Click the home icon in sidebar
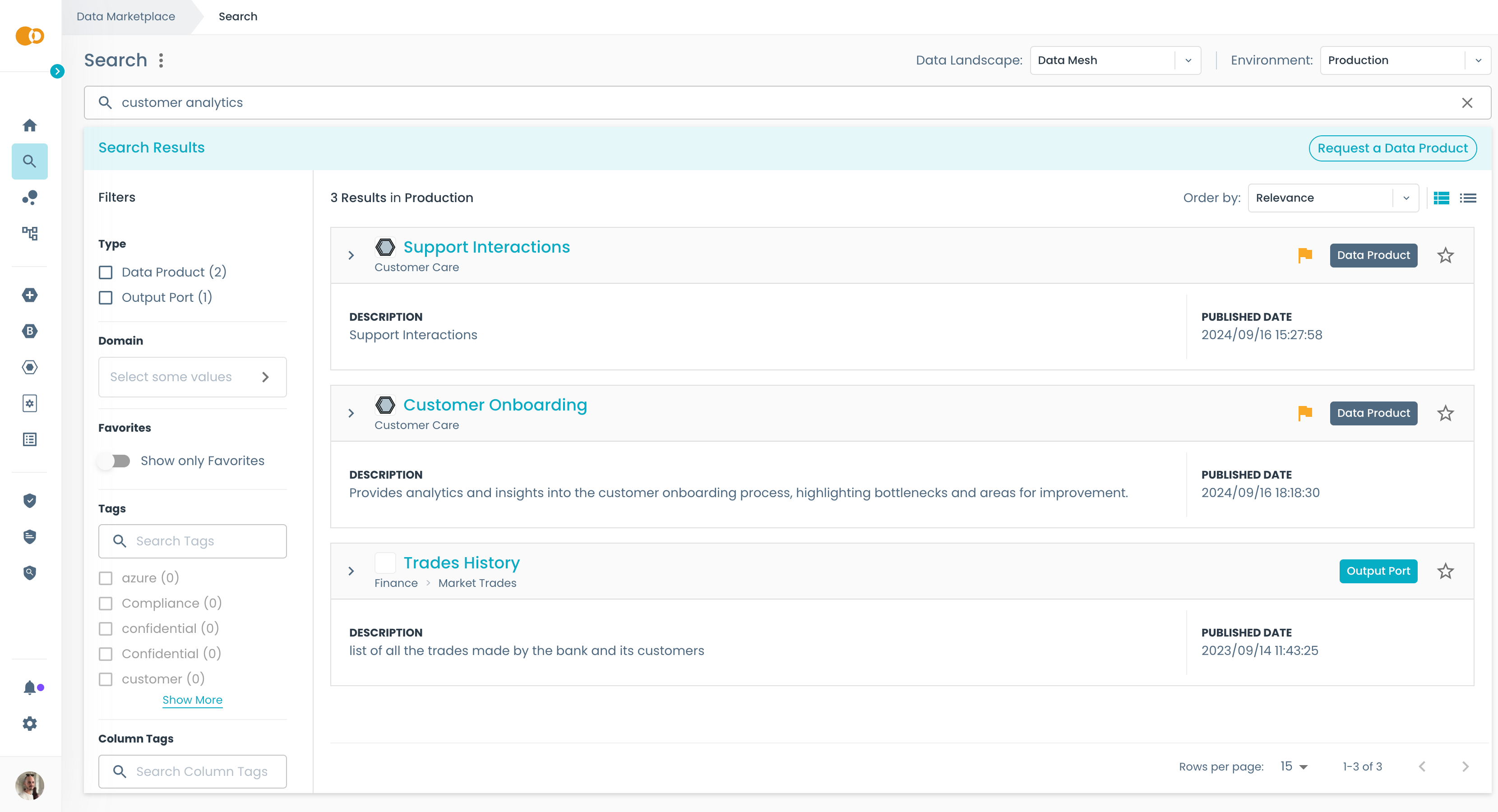This screenshot has width=1498, height=812. click(30, 125)
